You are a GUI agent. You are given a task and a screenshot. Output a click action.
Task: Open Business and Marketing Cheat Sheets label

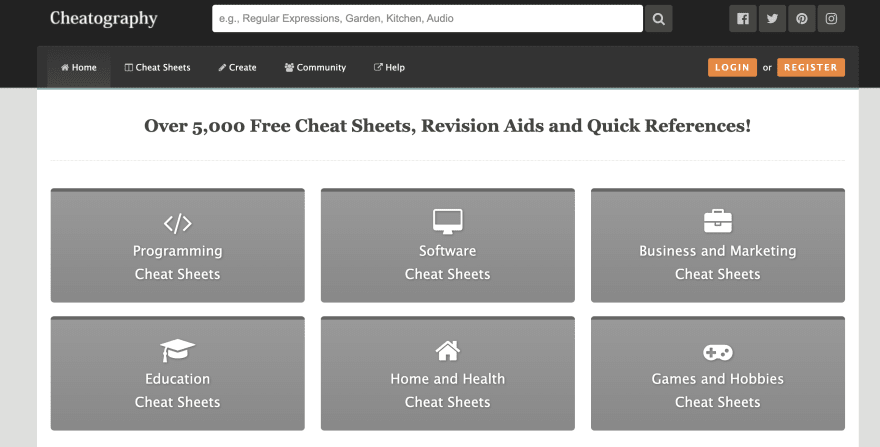[x=718, y=262]
